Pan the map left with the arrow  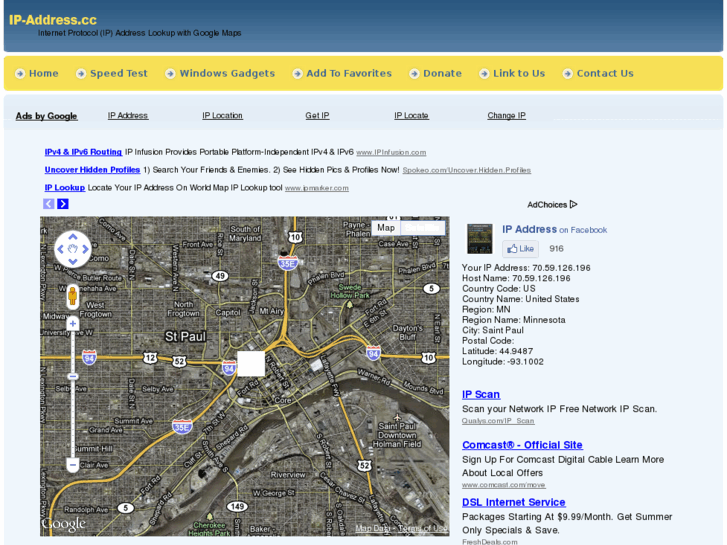click(60, 249)
